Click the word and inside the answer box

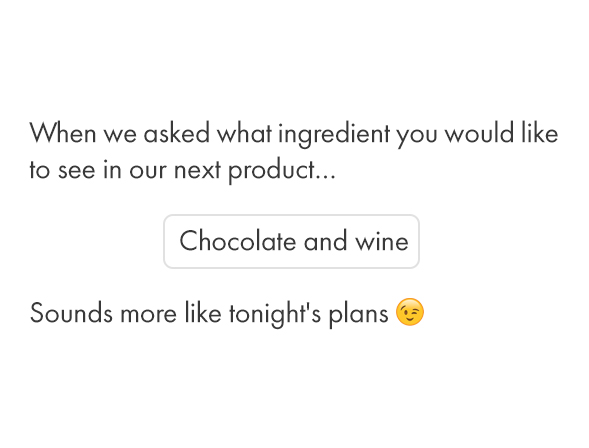click(x=325, y=241)
